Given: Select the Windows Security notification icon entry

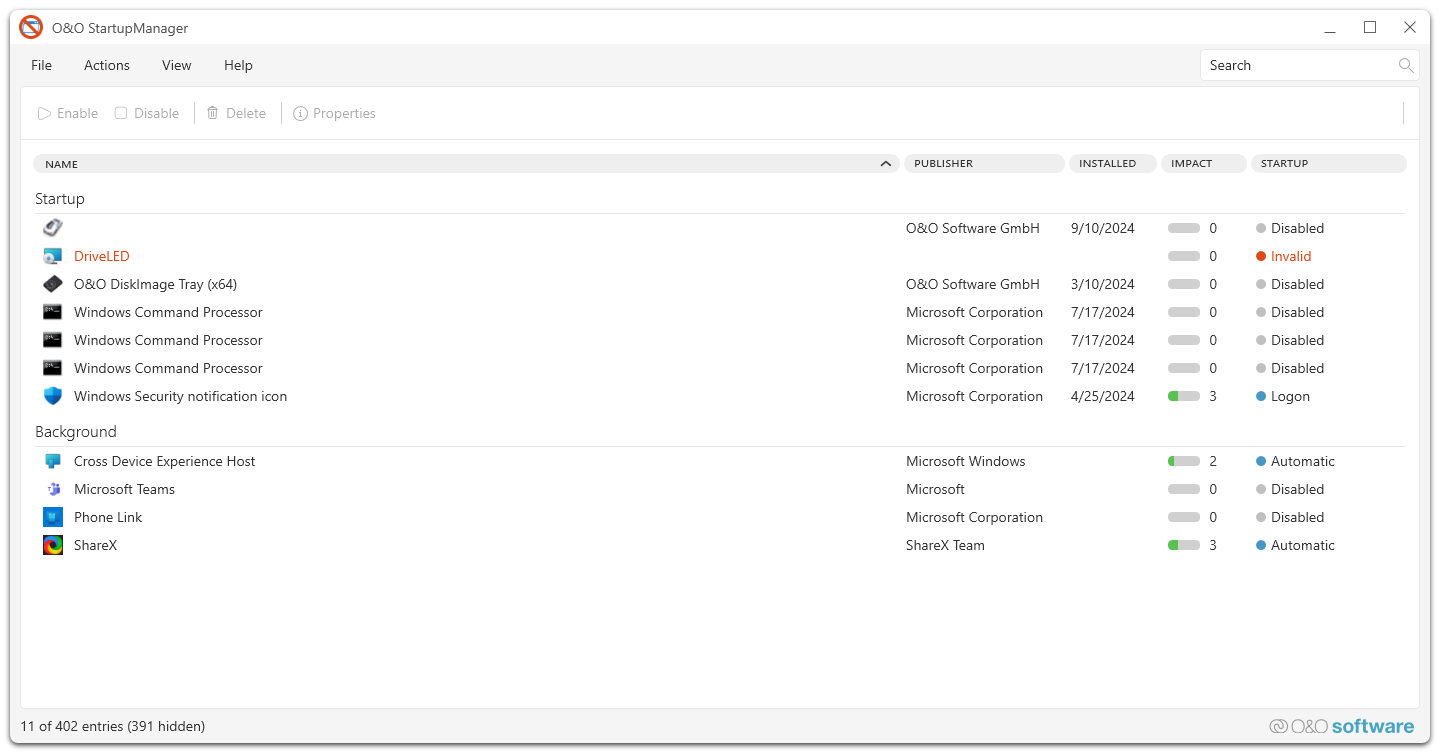Looking at the screenshot, I should pyautogui.click(x=181, y=396).
